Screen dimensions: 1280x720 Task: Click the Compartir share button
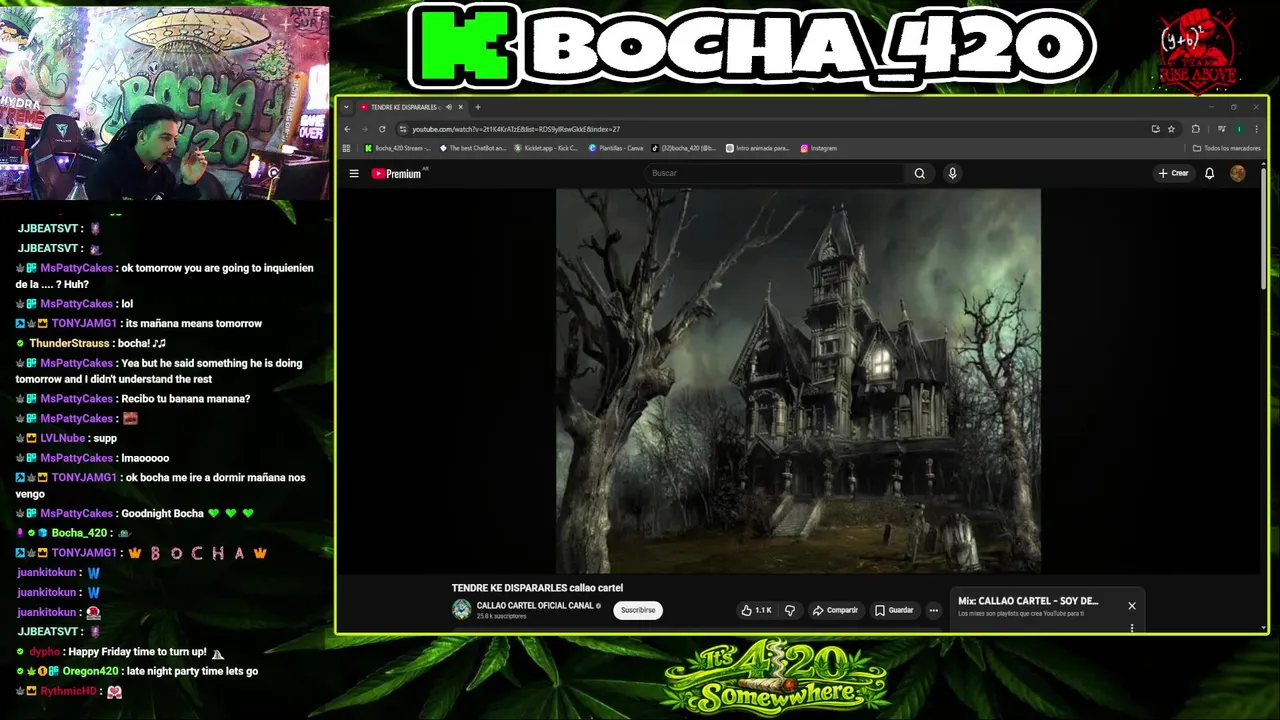tap(835, 610)
